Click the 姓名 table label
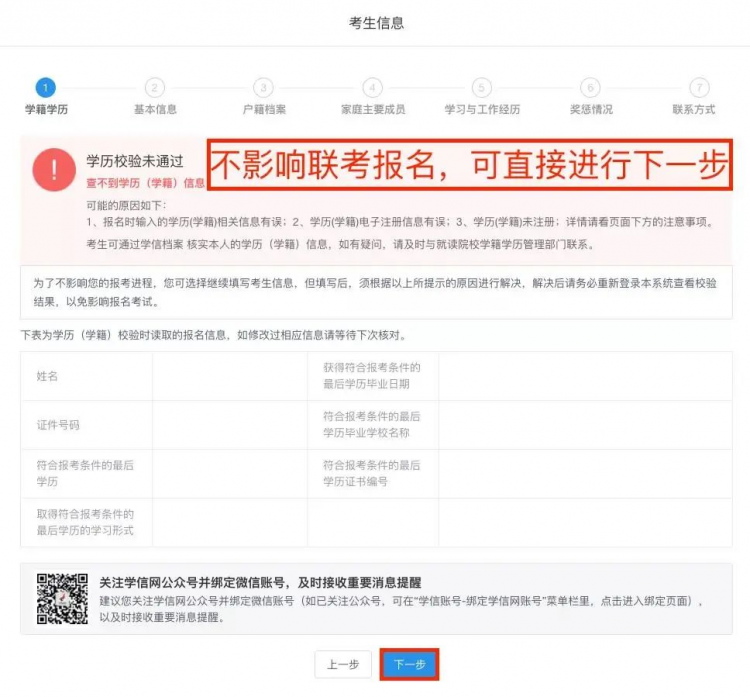This screenshot has width=750, height=697. pyautogui.click(x=47, y=376)
